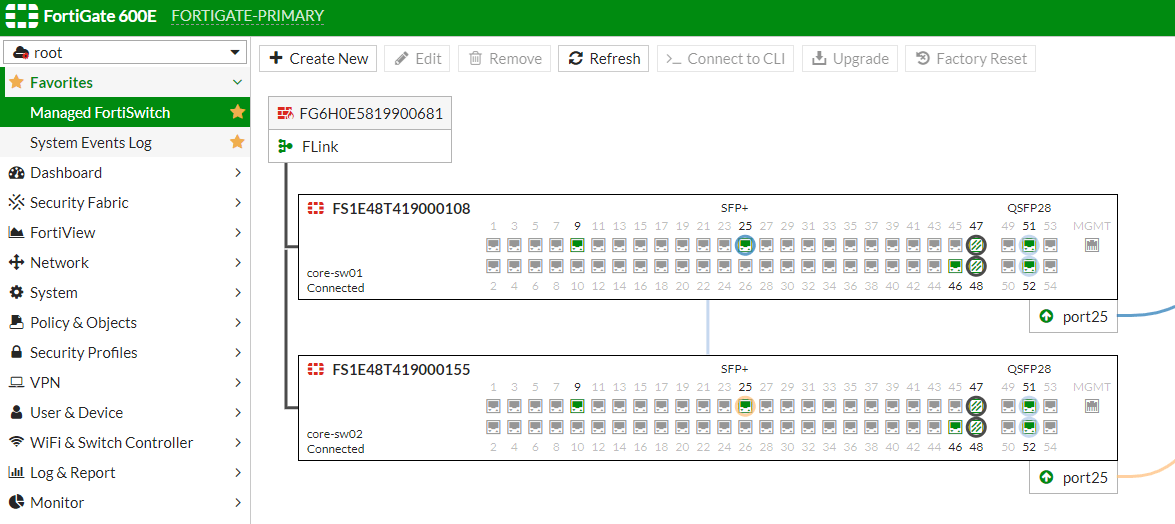1175x524 pixels.
Task: Click the Monitor pie-chart icon
Action: (x=16, y=502)
